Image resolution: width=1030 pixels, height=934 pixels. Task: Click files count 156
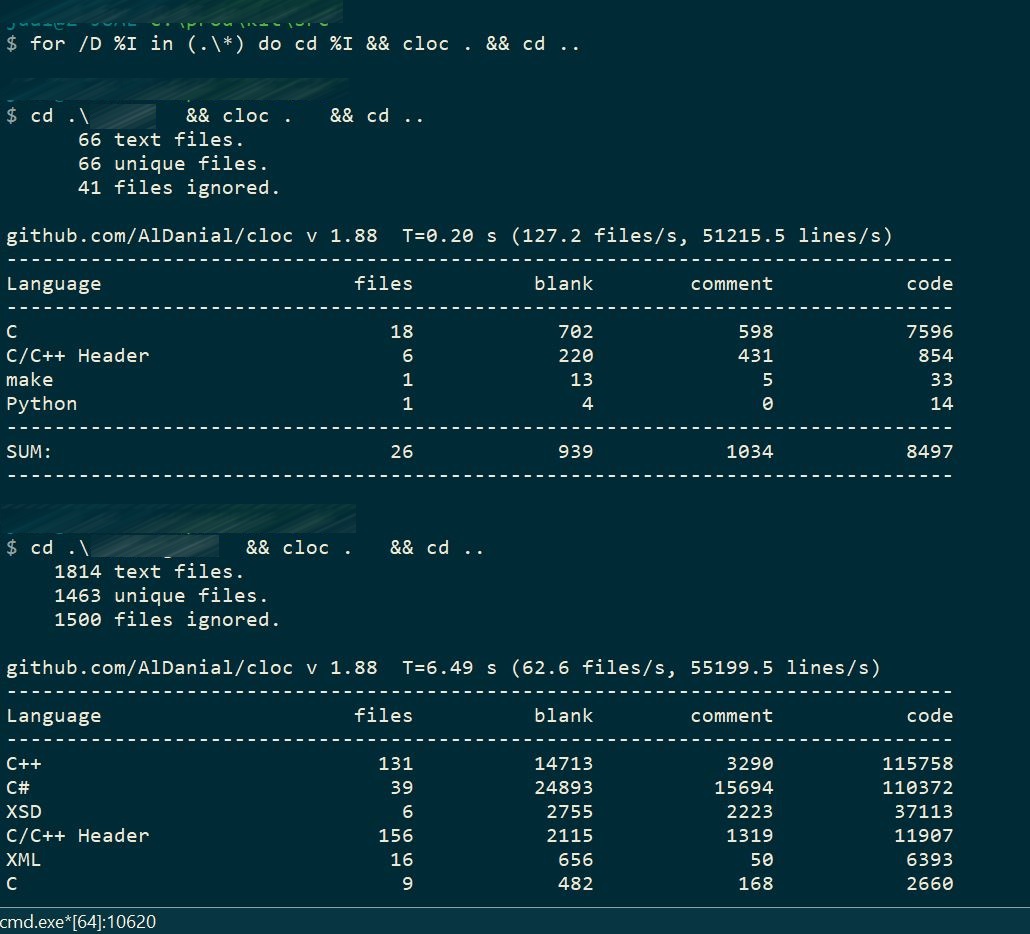pyautogui.click(x=395, y=835)
